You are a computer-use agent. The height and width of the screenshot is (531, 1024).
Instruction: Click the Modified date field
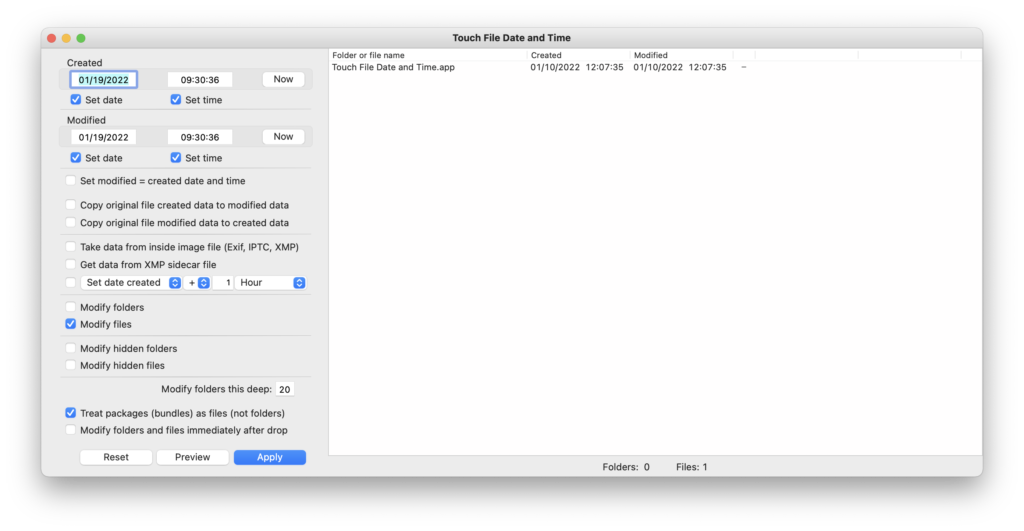(x=103, y=137)
